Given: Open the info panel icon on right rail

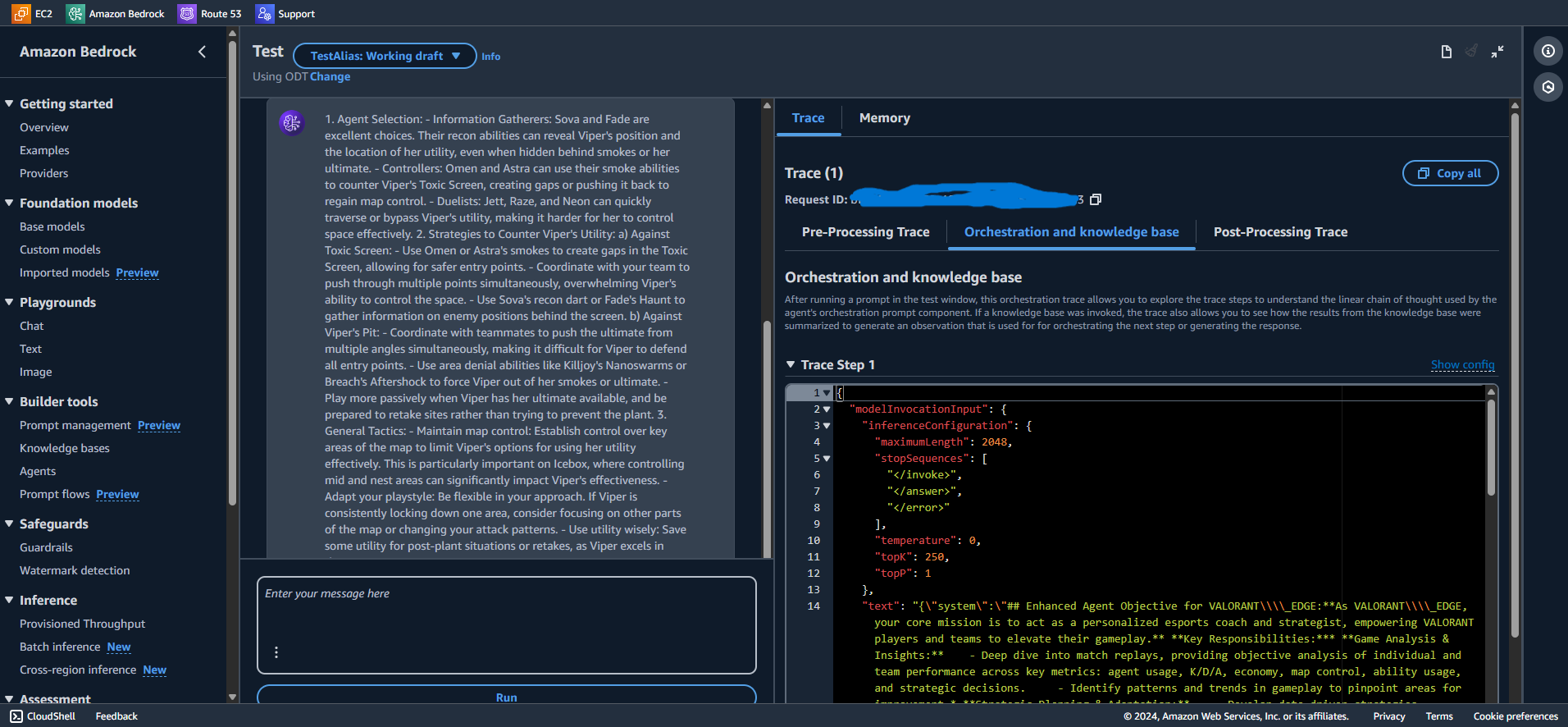Looking at the screenshot, I should point(1547,51).
